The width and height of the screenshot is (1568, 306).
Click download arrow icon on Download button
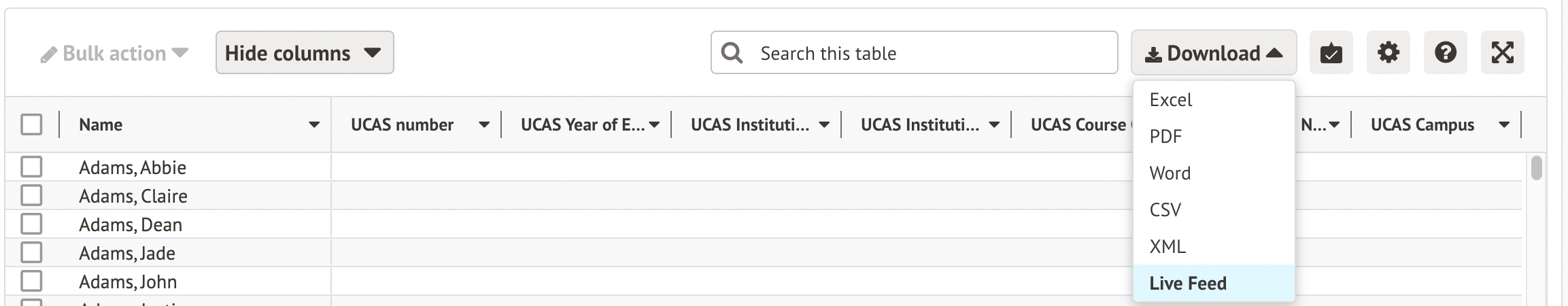1153,54
